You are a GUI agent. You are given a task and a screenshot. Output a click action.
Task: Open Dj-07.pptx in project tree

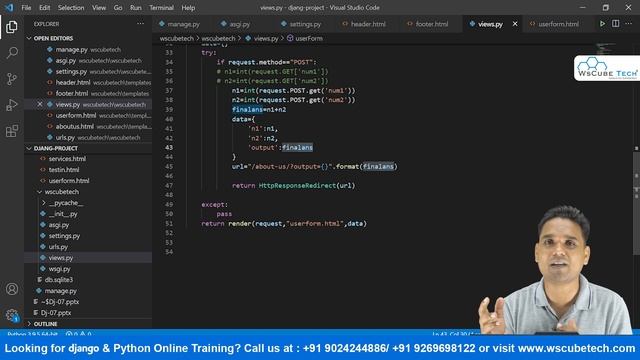coord(88,313)
